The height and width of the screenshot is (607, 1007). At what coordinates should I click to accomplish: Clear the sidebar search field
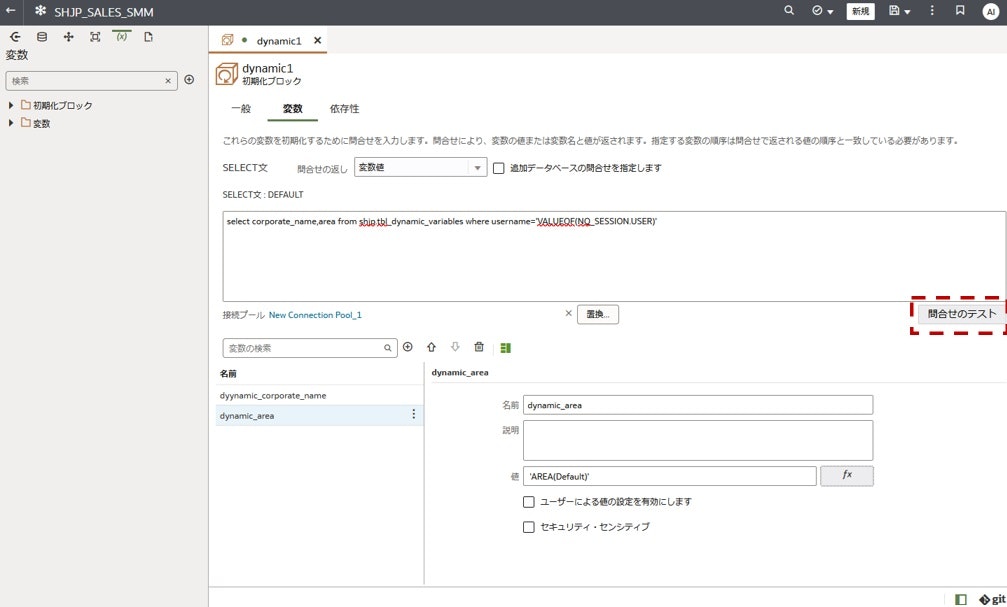pos(168,81)
